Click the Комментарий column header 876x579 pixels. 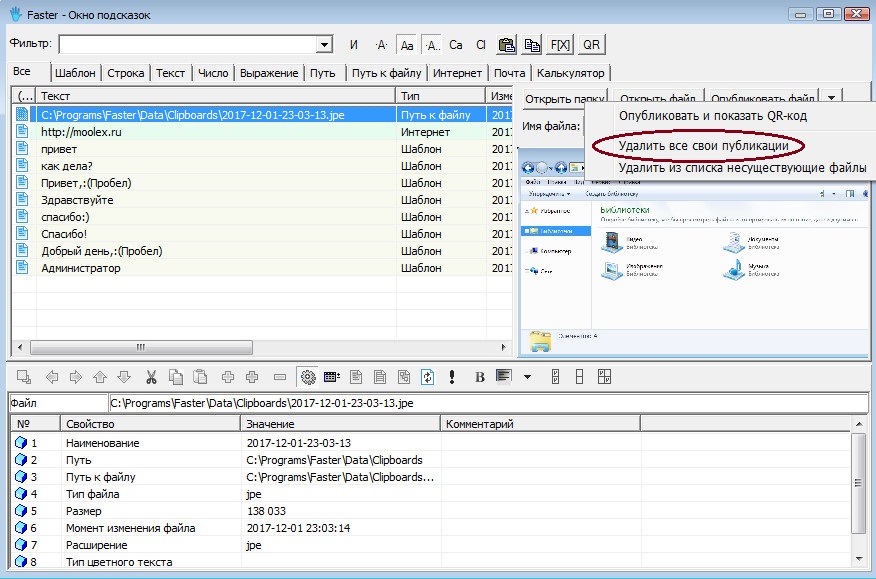(540, 424)
